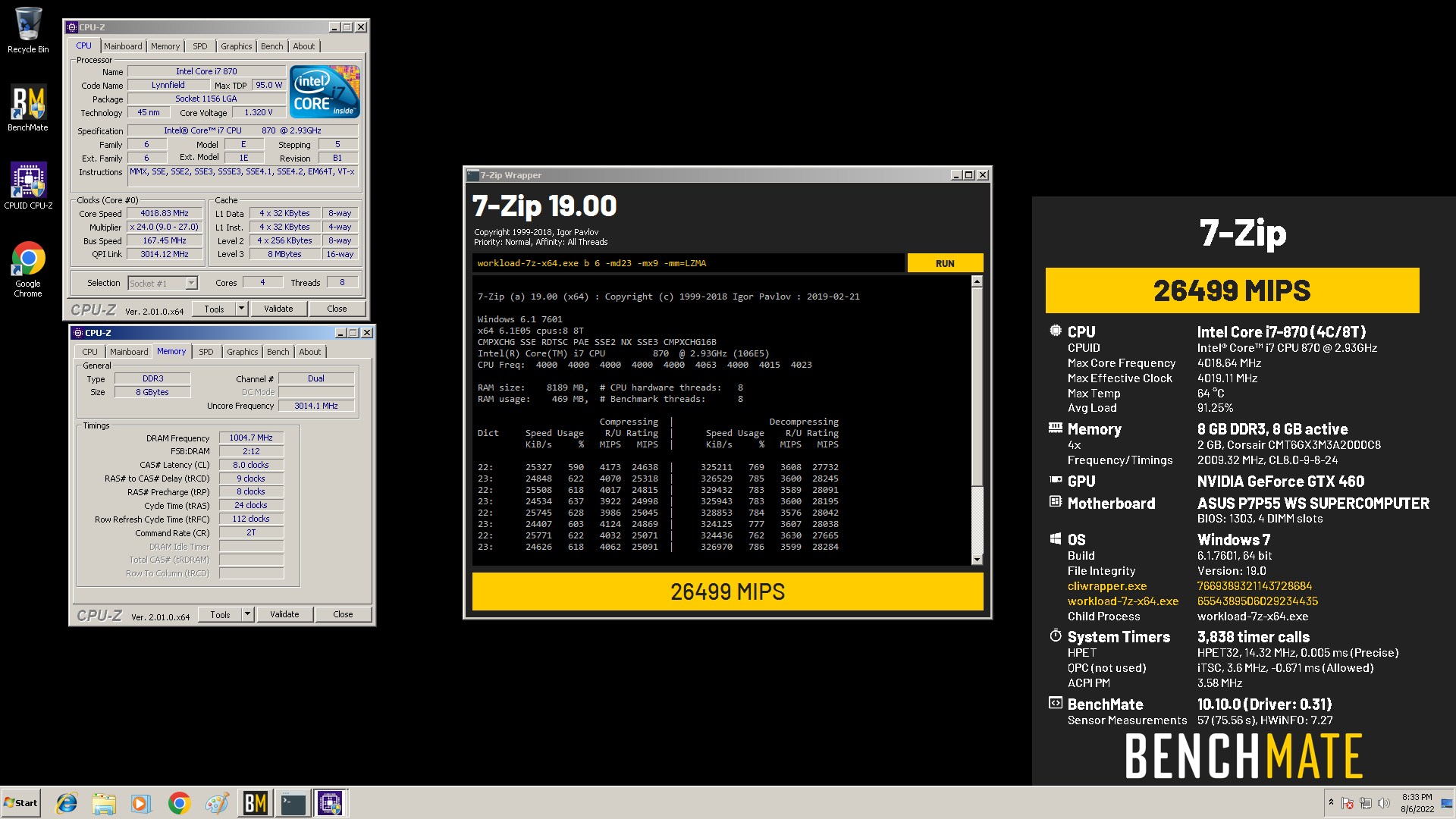Switch to the BenchMate taskbar button
1456x819 pixels.
pos(255,803)
